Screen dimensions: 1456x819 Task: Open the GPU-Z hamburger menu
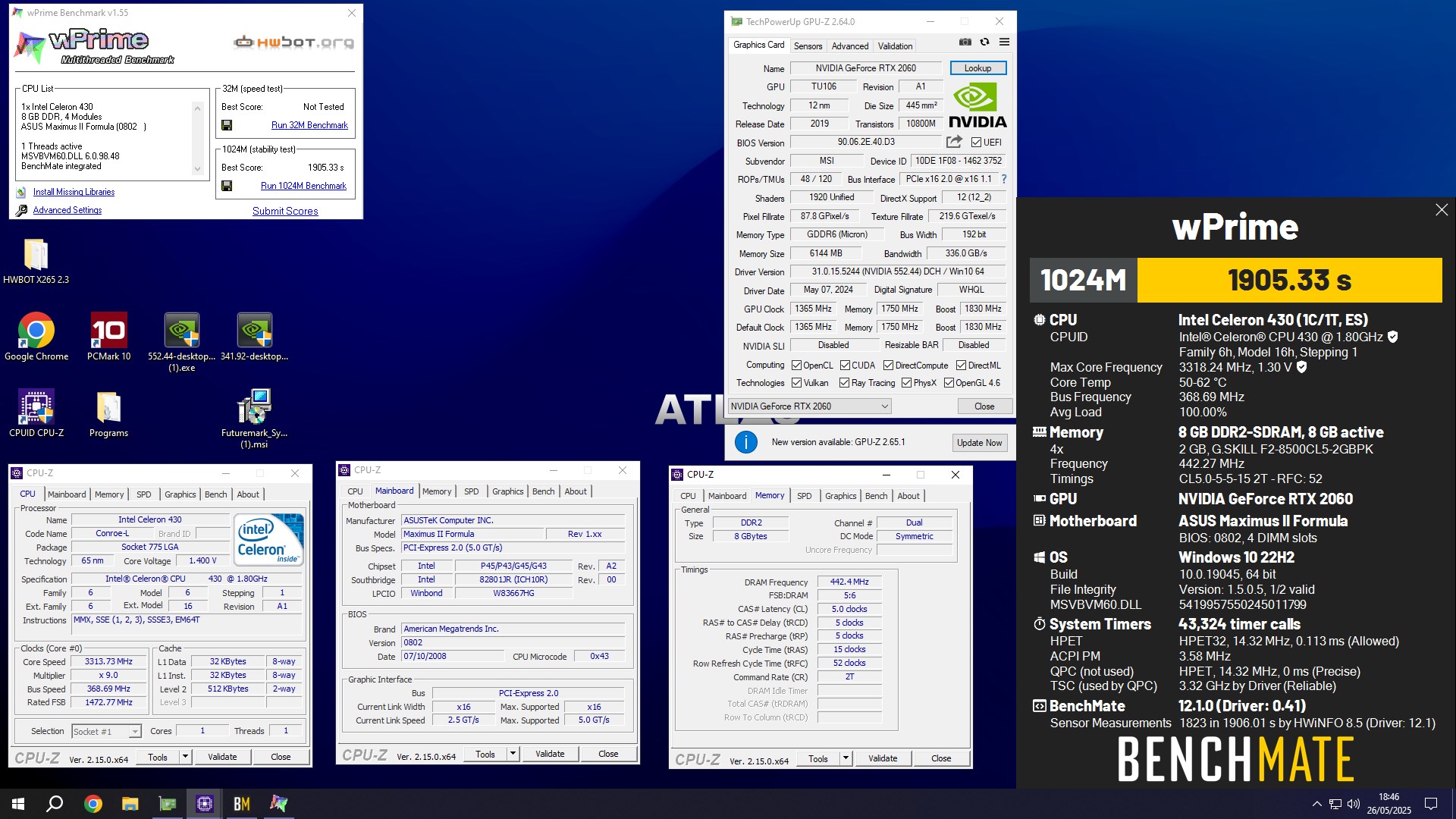[1004, 42]
